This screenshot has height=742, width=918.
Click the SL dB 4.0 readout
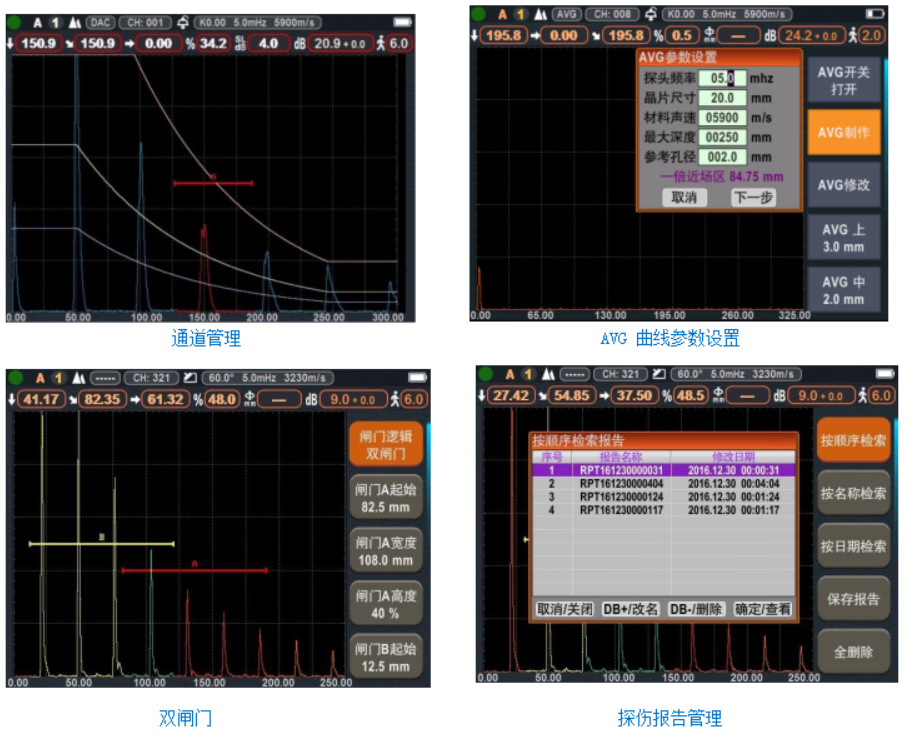pyautogui.click(x=269, y=43)
